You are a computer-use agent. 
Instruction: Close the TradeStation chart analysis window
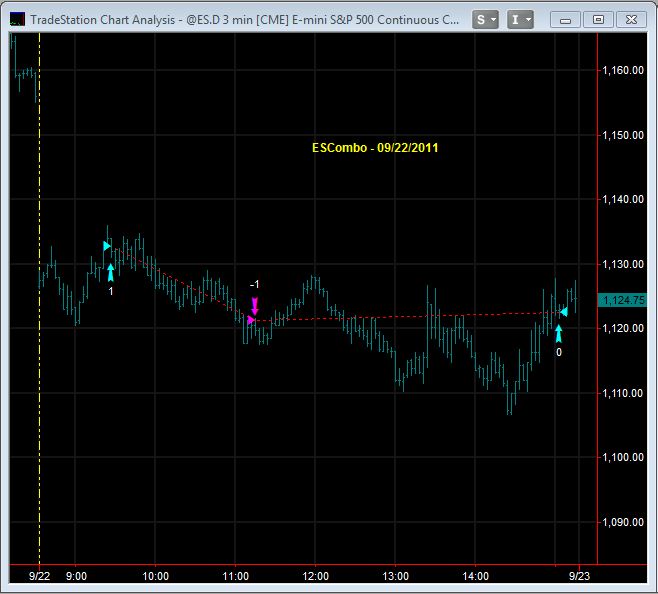(632, 18)
